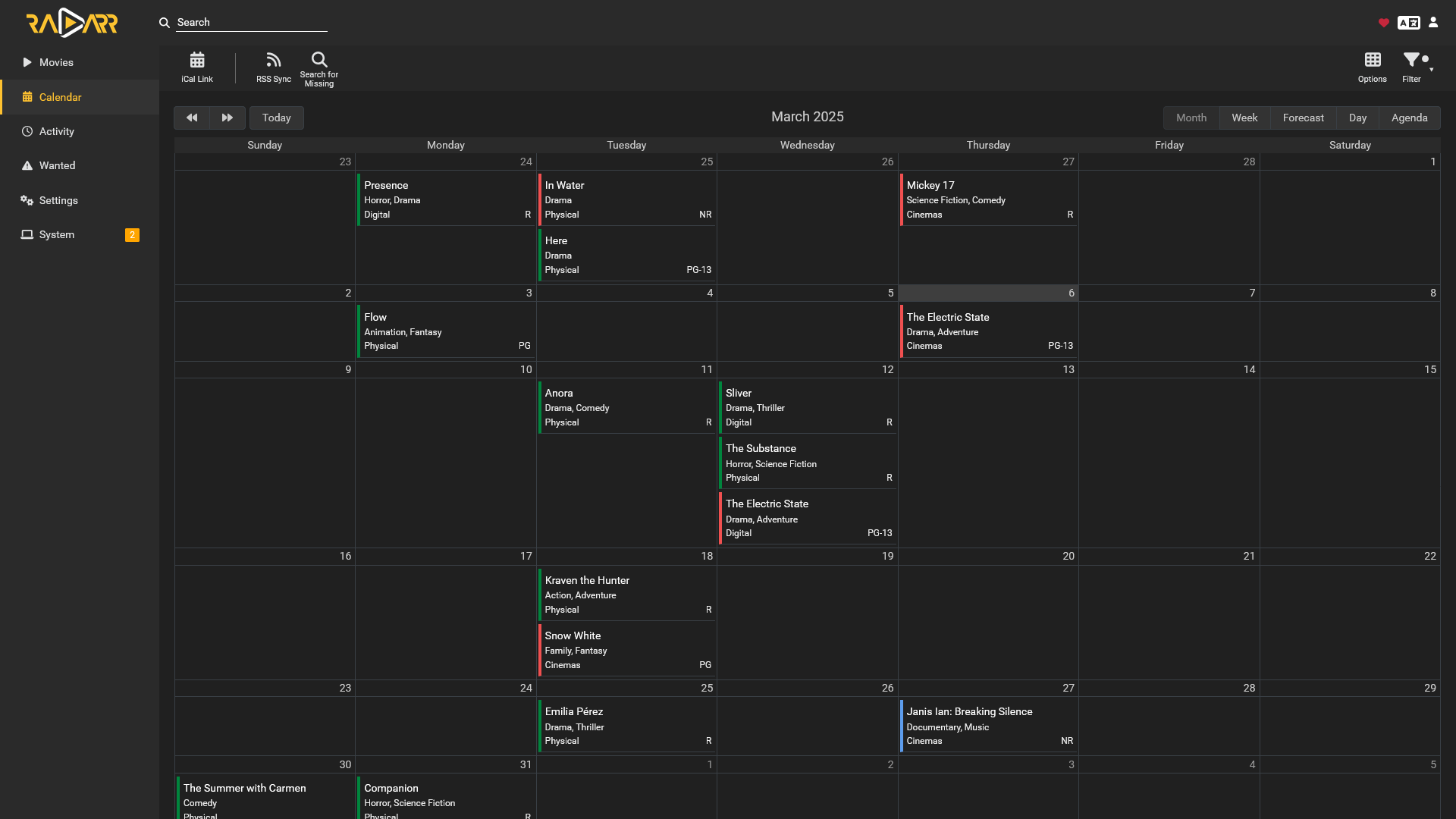Go to previous month with rewind arrows
Viewport: 1456px width, 819px height.
(x=192, y=118)
